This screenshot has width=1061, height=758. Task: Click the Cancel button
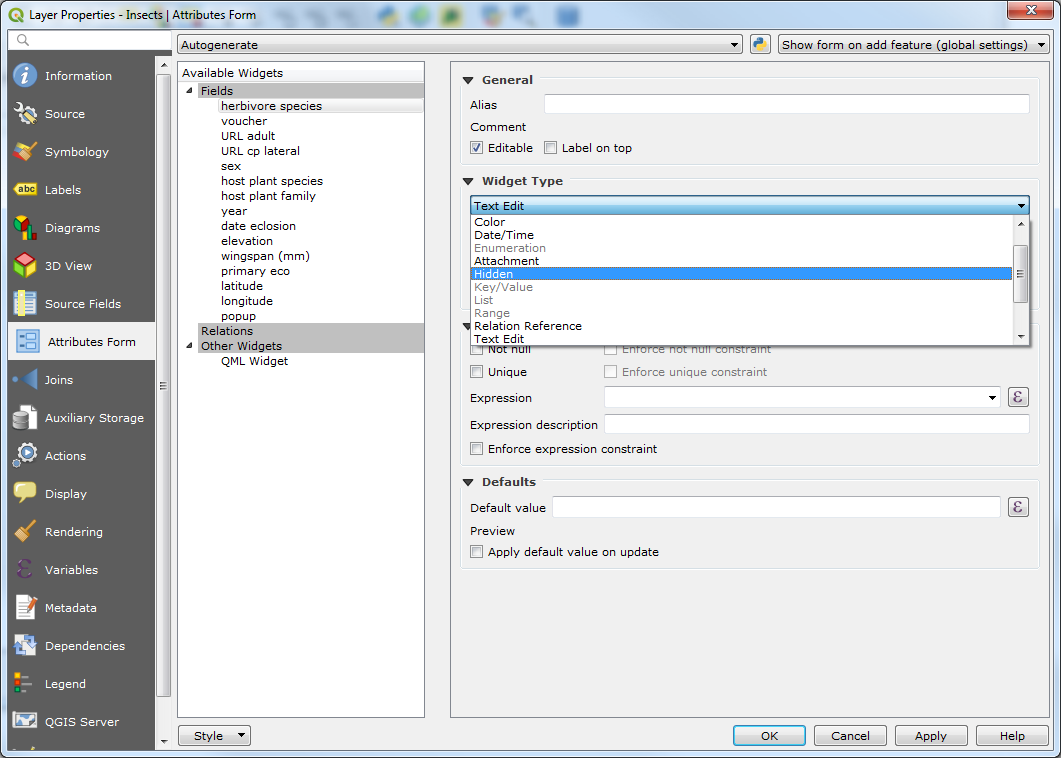coord(851,736)
